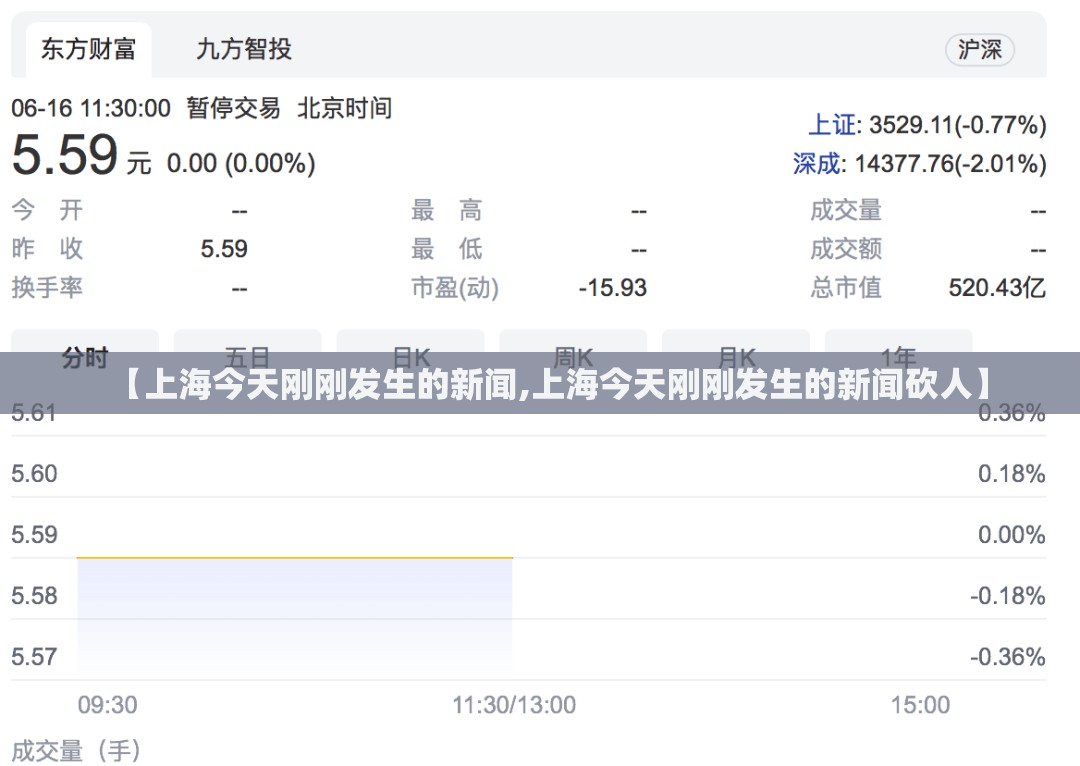Click the 市盈(动) label
Image resolution: width=1080 pixels, height=766 pixels.
pos(454,288)
